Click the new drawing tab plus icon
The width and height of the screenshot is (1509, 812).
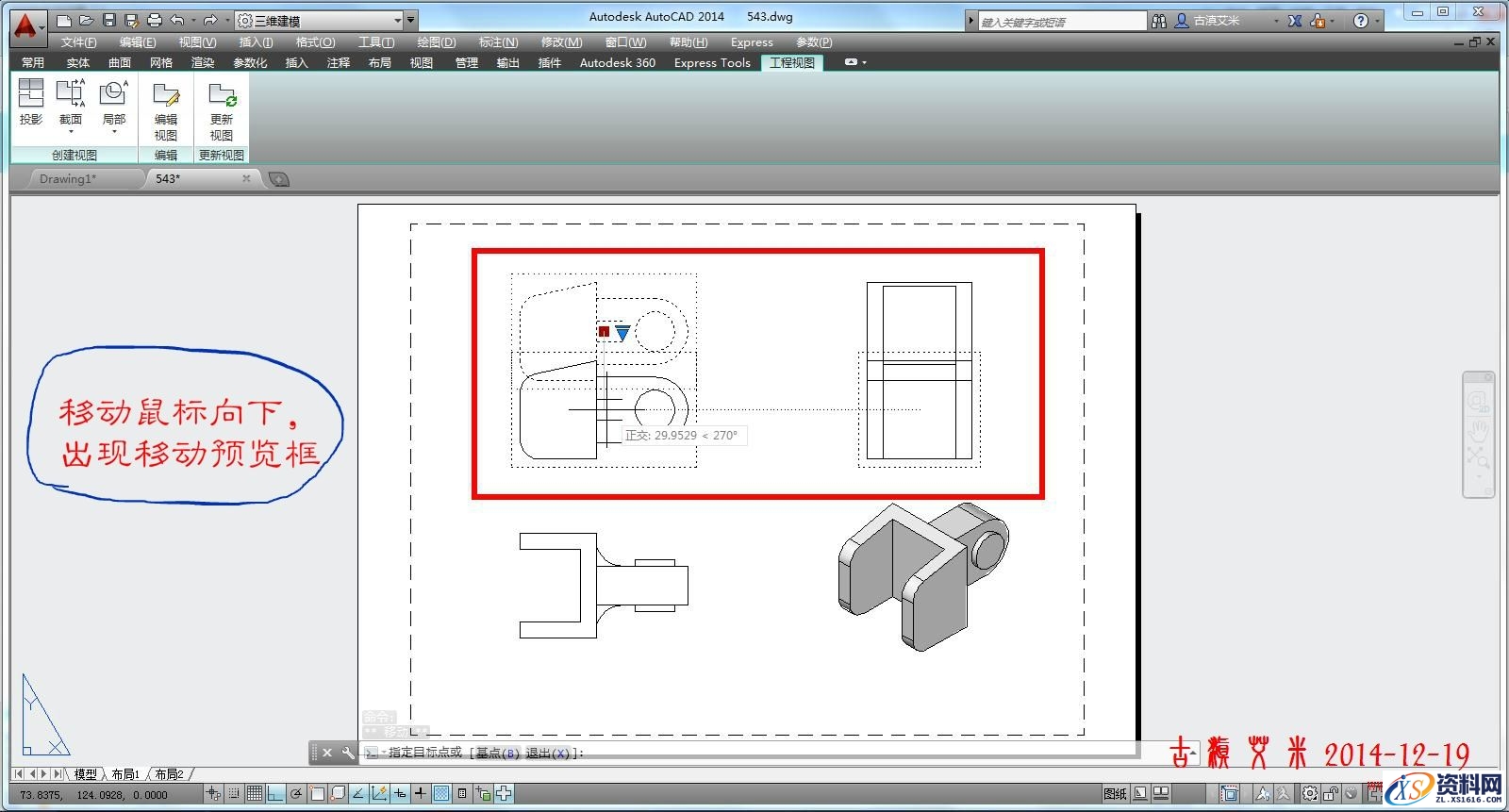279,179
